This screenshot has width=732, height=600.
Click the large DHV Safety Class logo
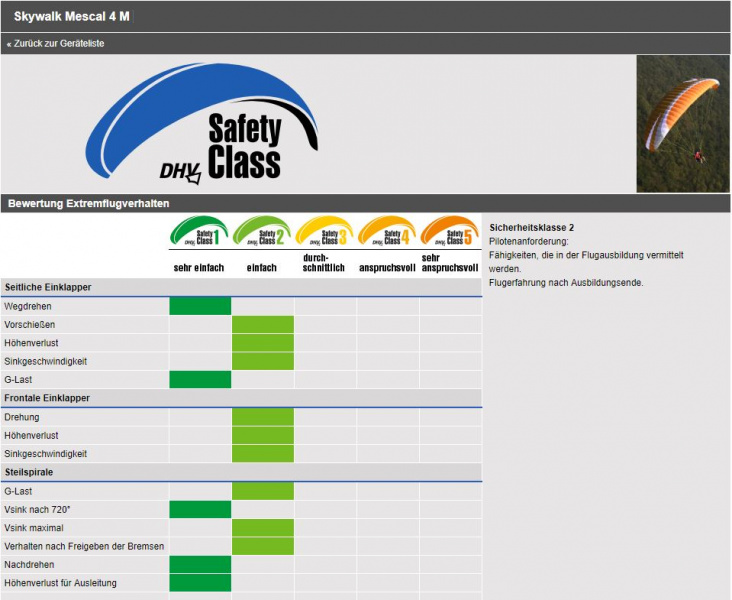pos(202,124)
